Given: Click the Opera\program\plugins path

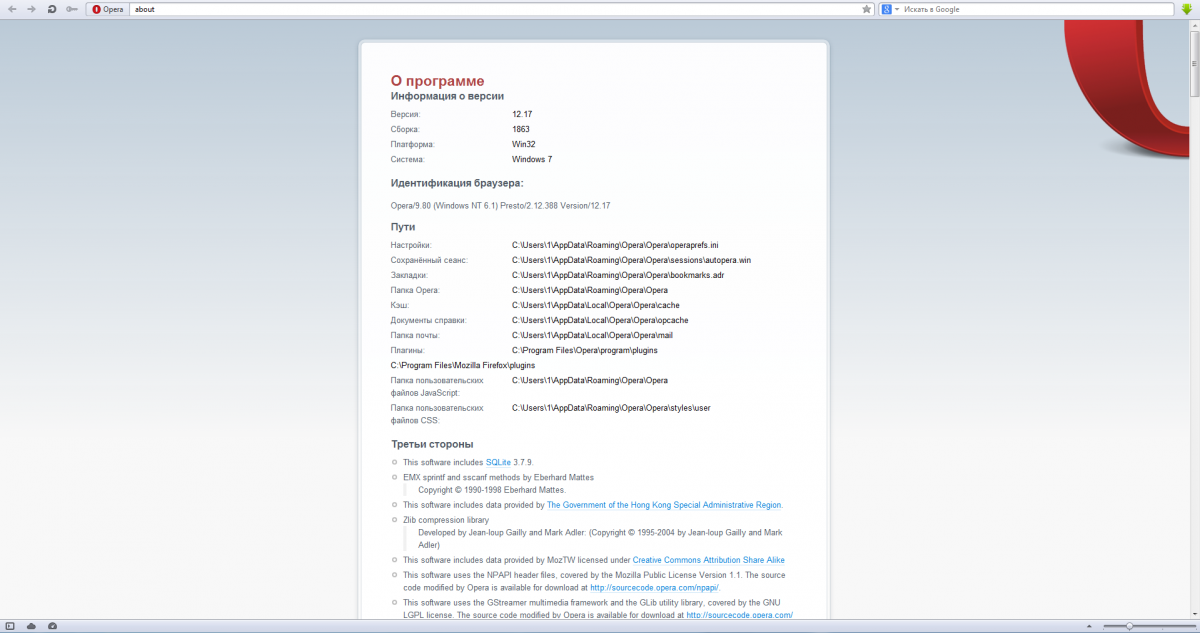Looking at the screenshot, I should click(585, 350).
